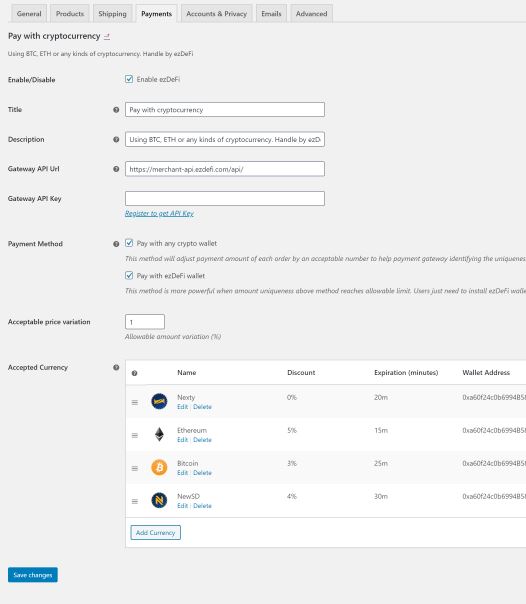Click the help icon beside Title

pos(116,110)
